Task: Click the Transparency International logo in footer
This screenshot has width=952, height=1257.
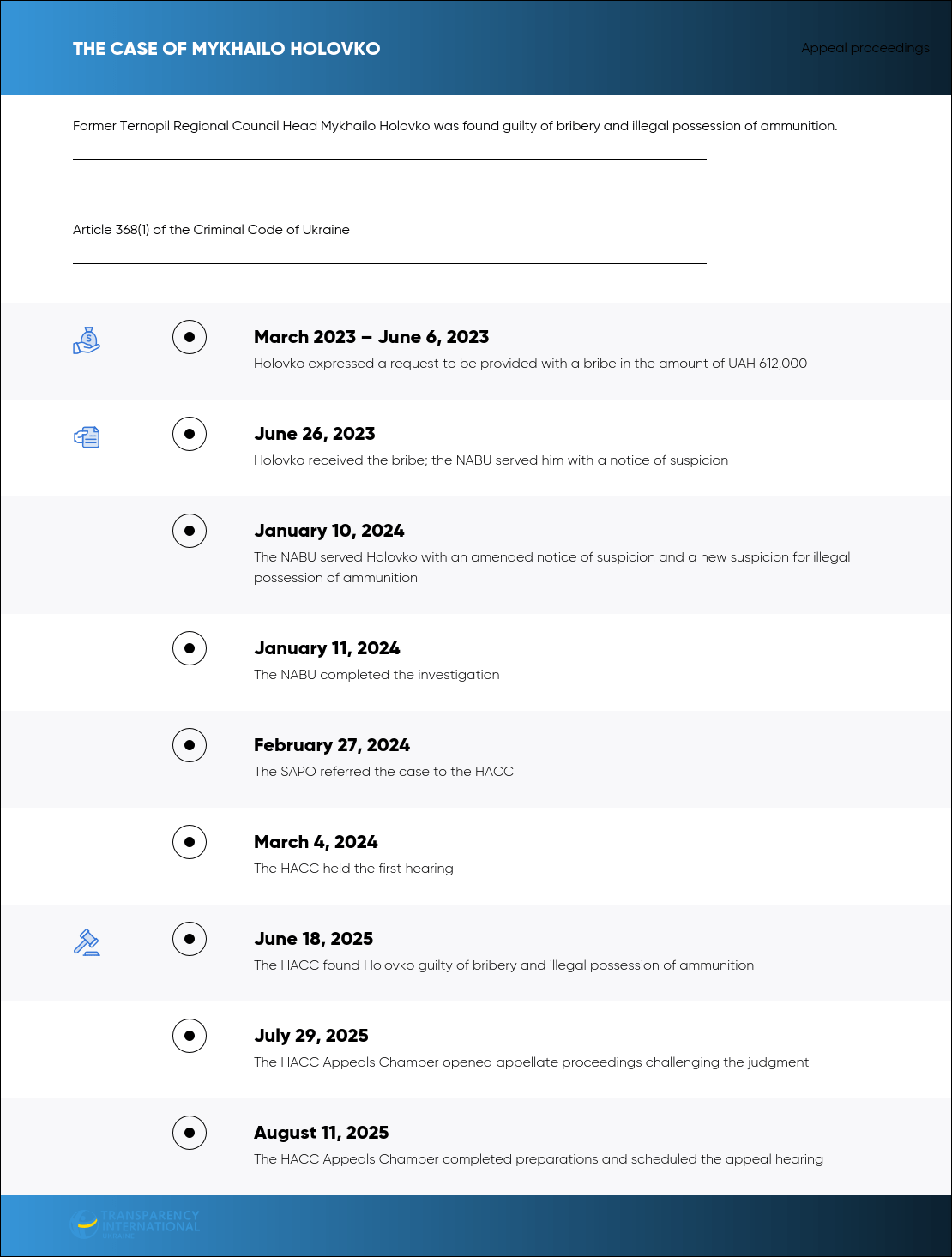Action: [x=135, y=1224]
